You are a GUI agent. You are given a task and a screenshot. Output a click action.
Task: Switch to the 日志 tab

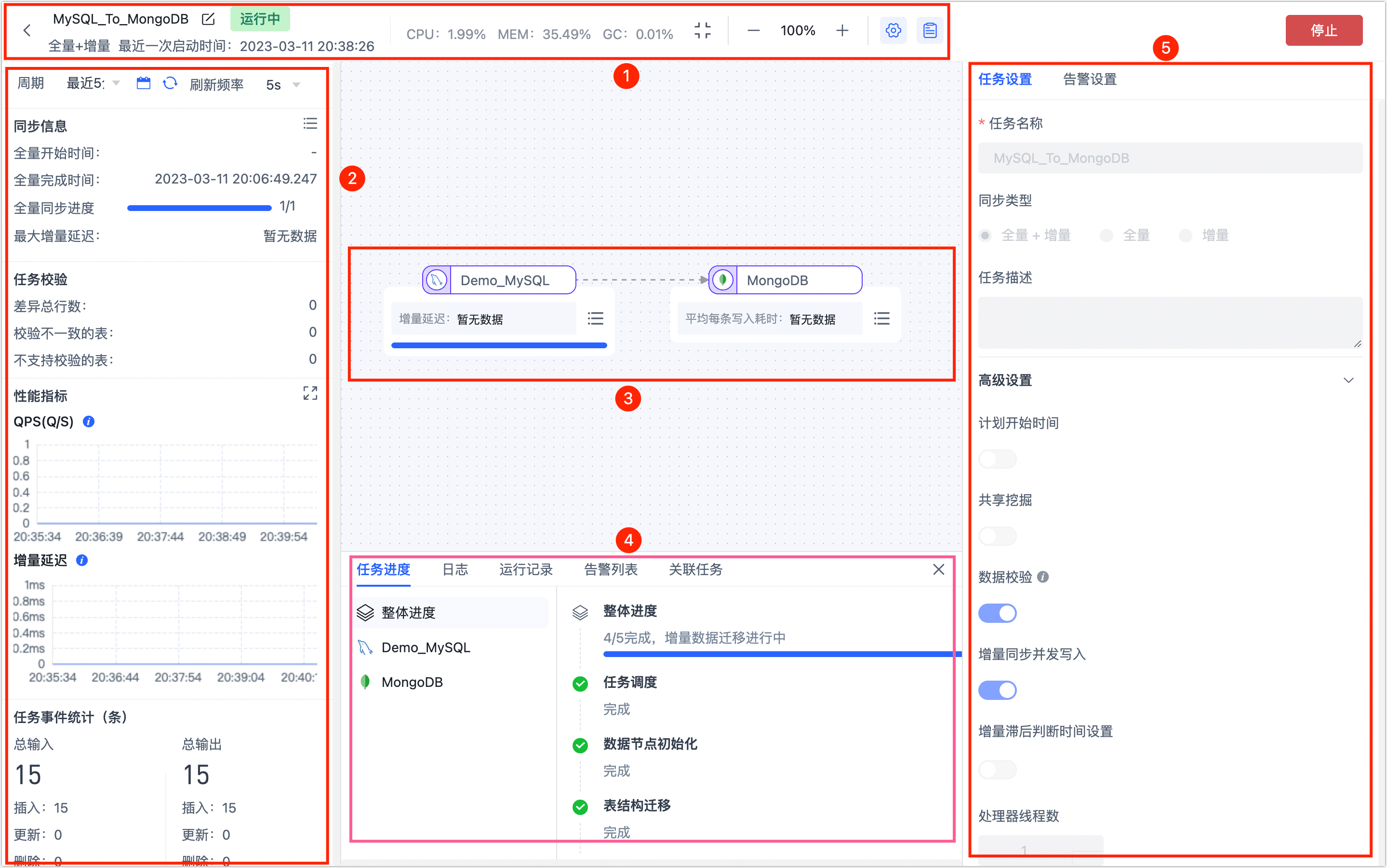[x=455, y=569]
